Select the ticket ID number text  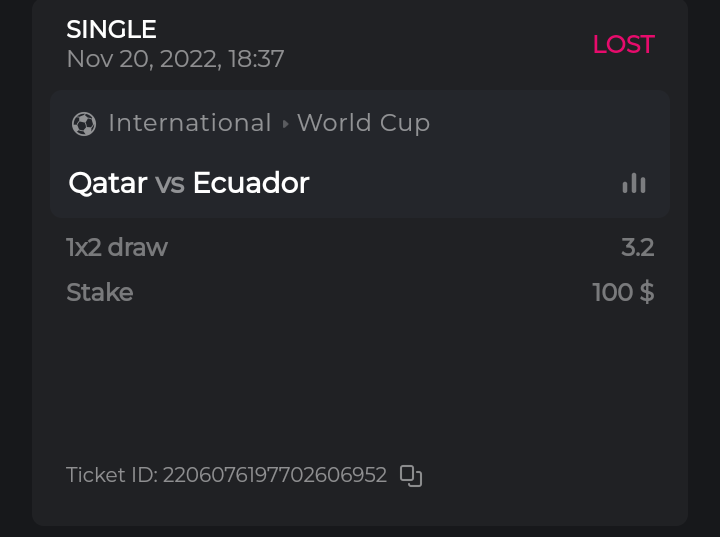[275, 475]
